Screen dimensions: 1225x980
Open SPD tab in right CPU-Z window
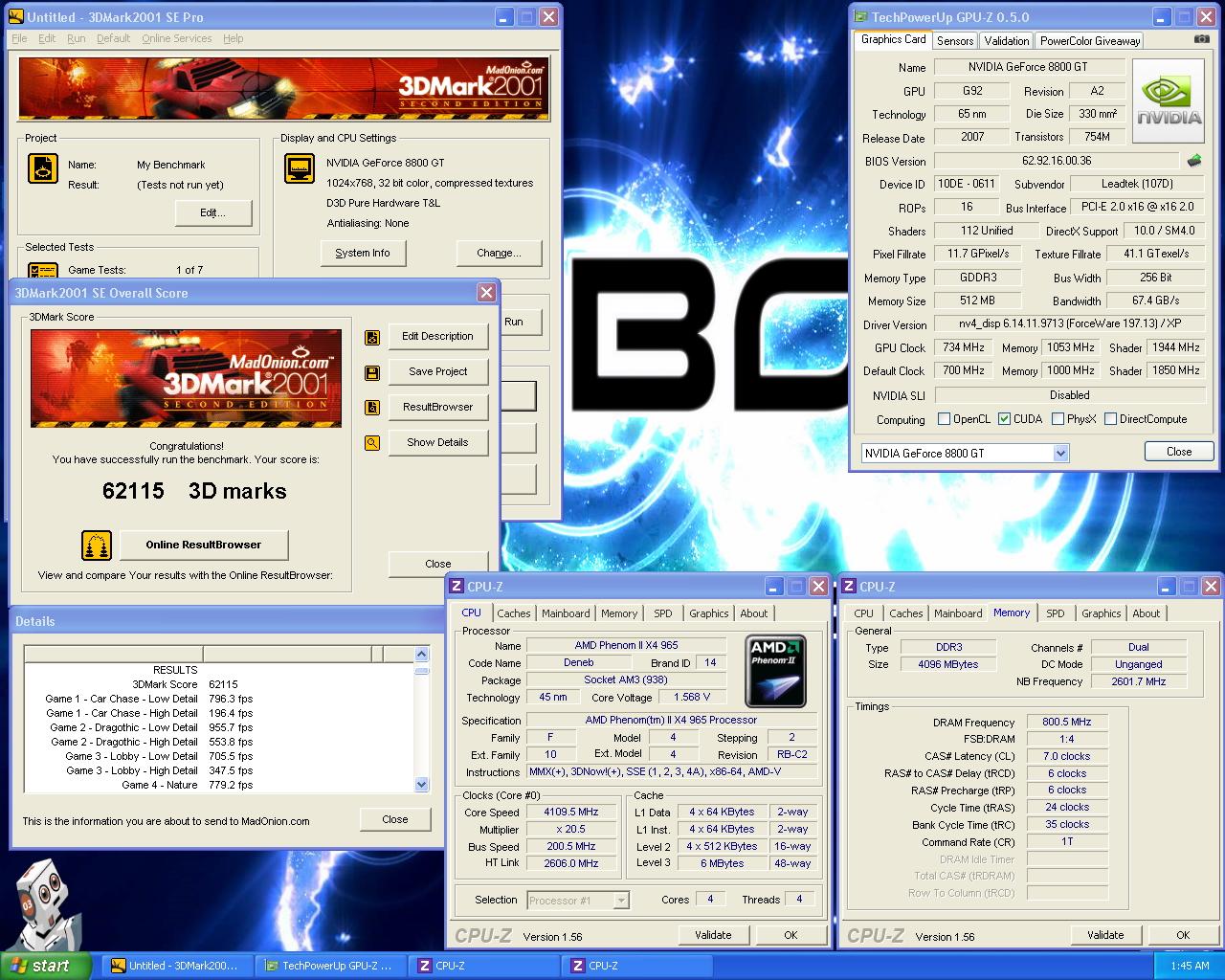(x=1056, y=613)
